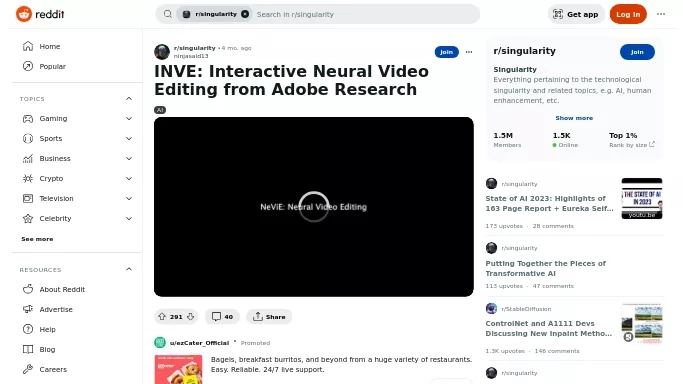Click the Blog book icon

coord(28,349)
